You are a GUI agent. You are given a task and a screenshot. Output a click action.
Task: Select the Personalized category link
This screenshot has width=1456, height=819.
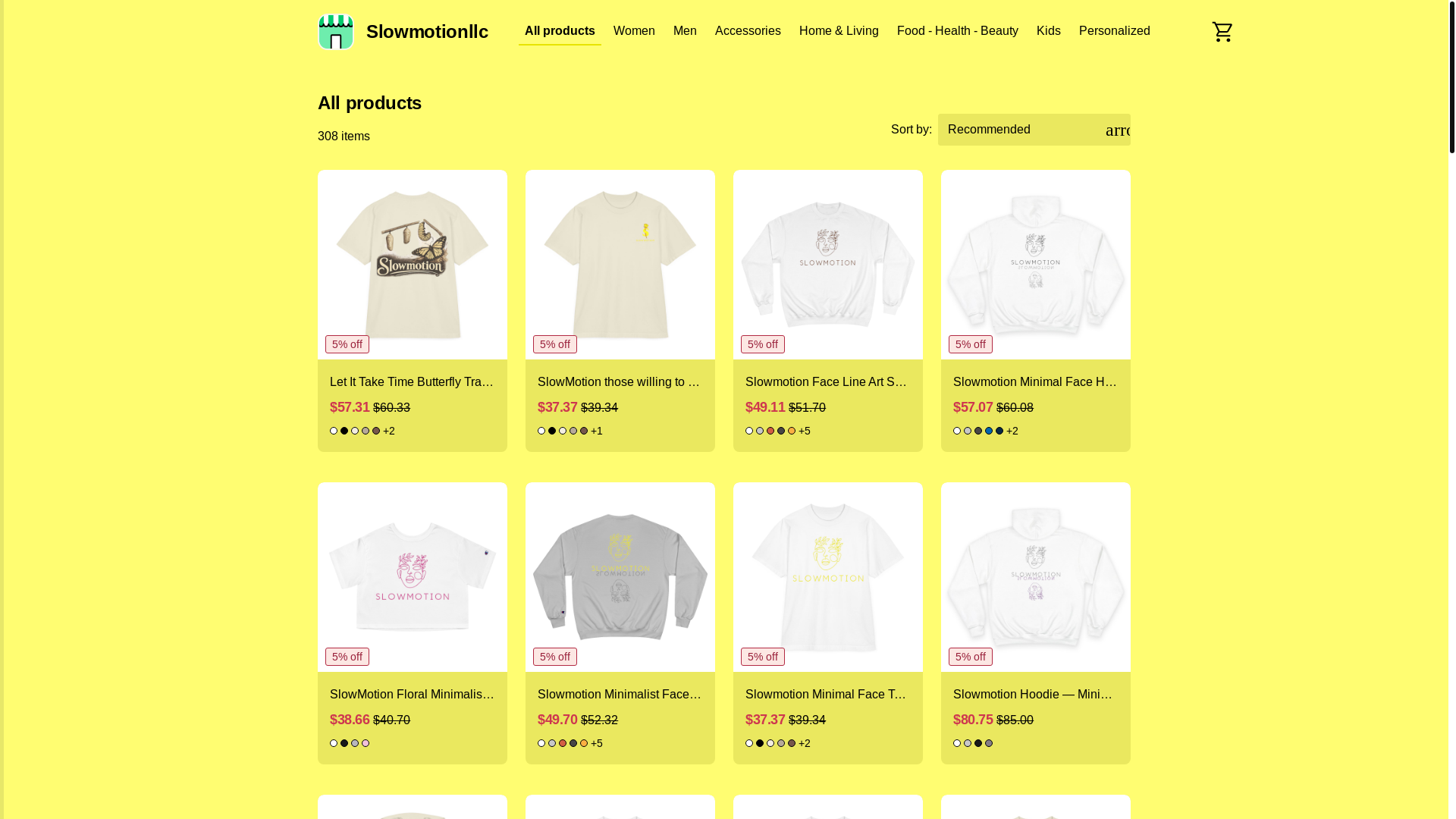coord(1114,31)
